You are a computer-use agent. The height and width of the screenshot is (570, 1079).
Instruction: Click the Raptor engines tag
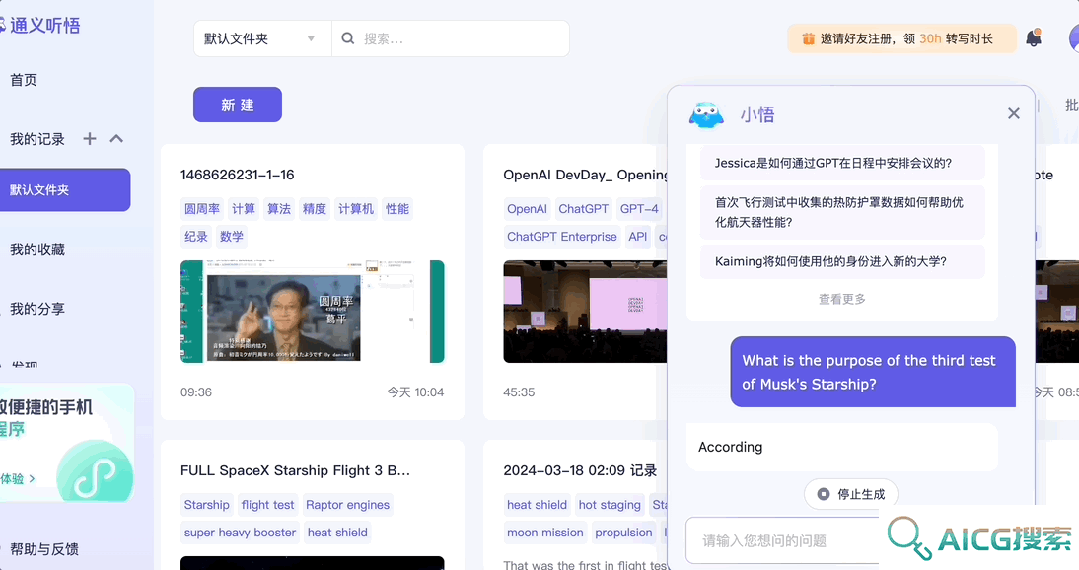[x=348, y=505]
